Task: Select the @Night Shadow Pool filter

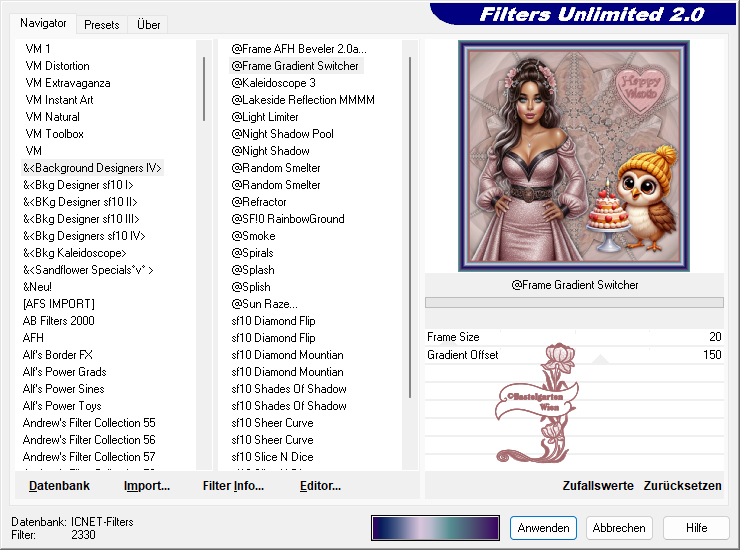Action: click(x=282, y=134)
